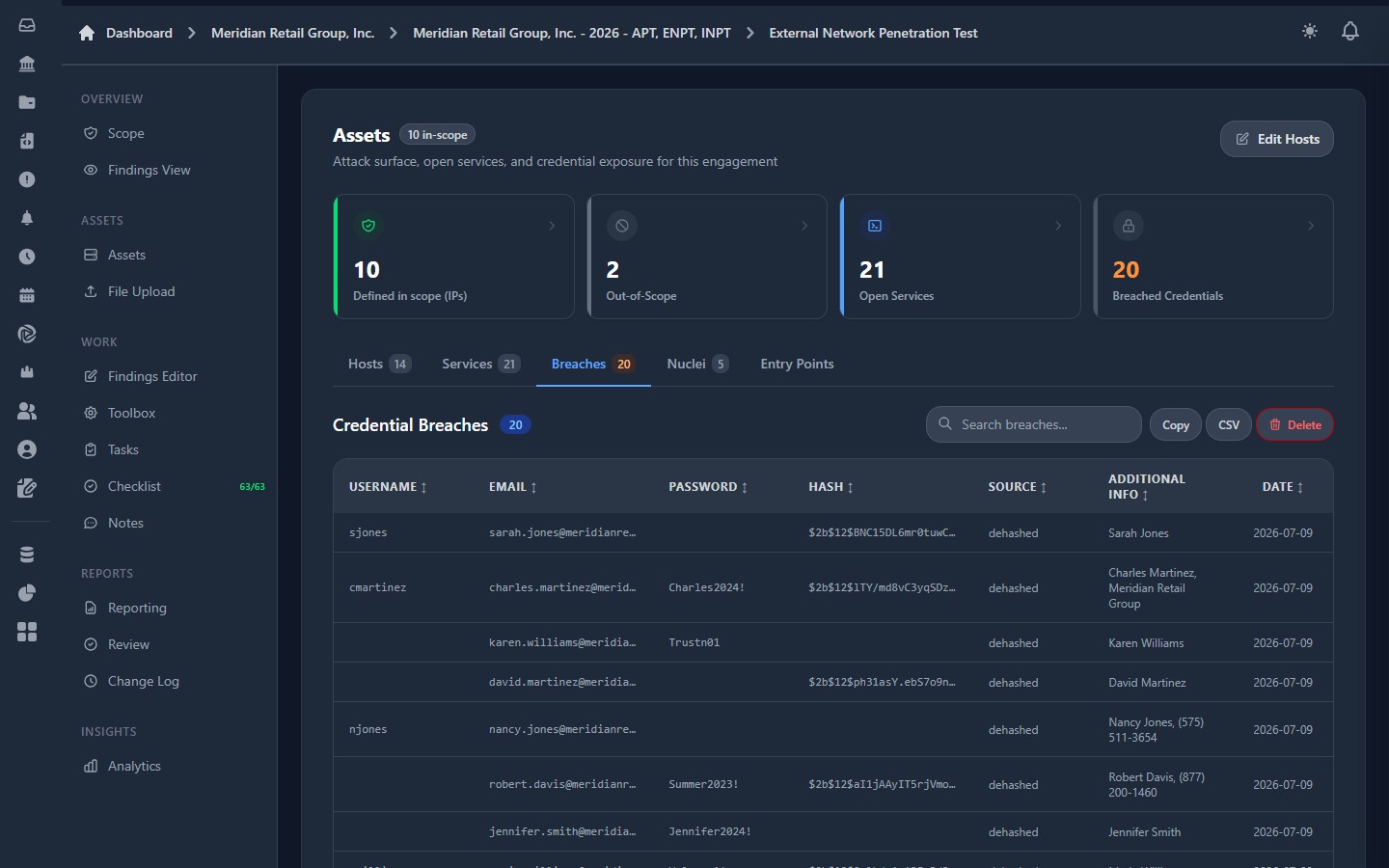Click the Karen Williams additional info cell
This screenshot has height=868, width=1389.
coord(1146,643)
